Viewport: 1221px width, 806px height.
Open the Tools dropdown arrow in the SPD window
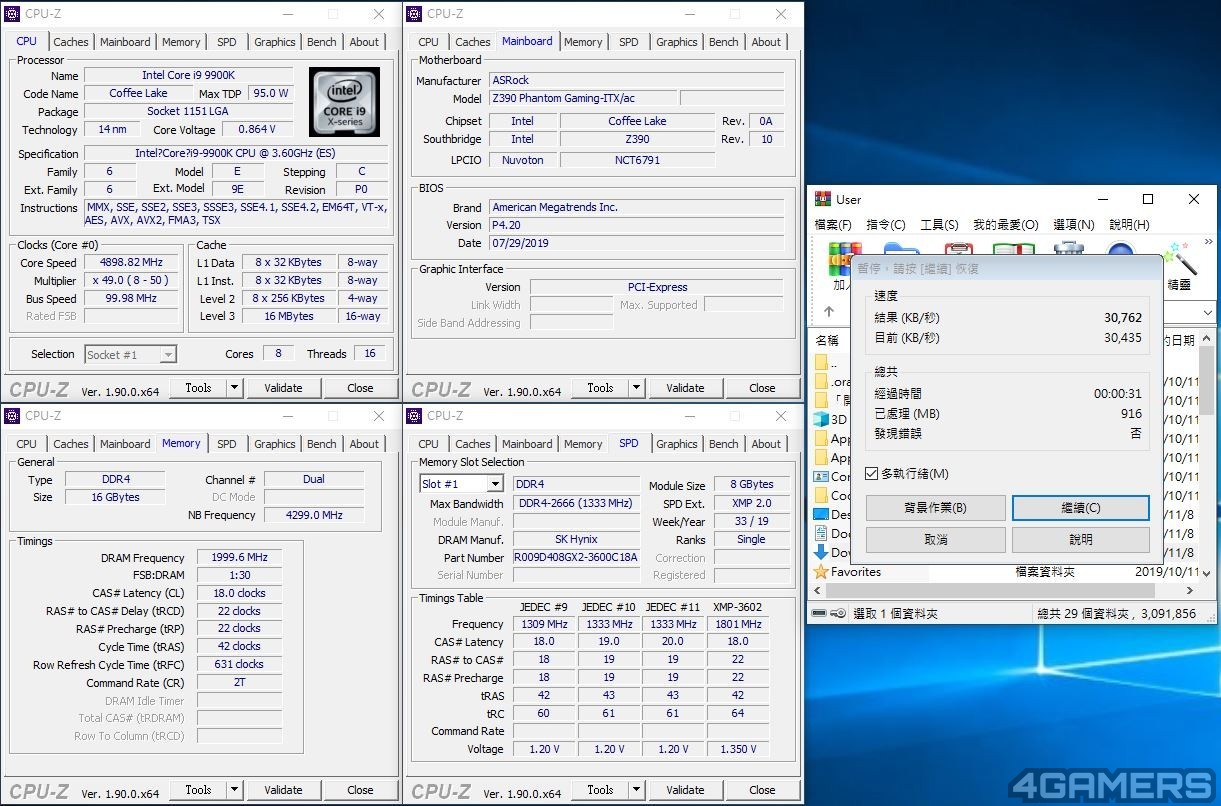(x=636, y=790)
